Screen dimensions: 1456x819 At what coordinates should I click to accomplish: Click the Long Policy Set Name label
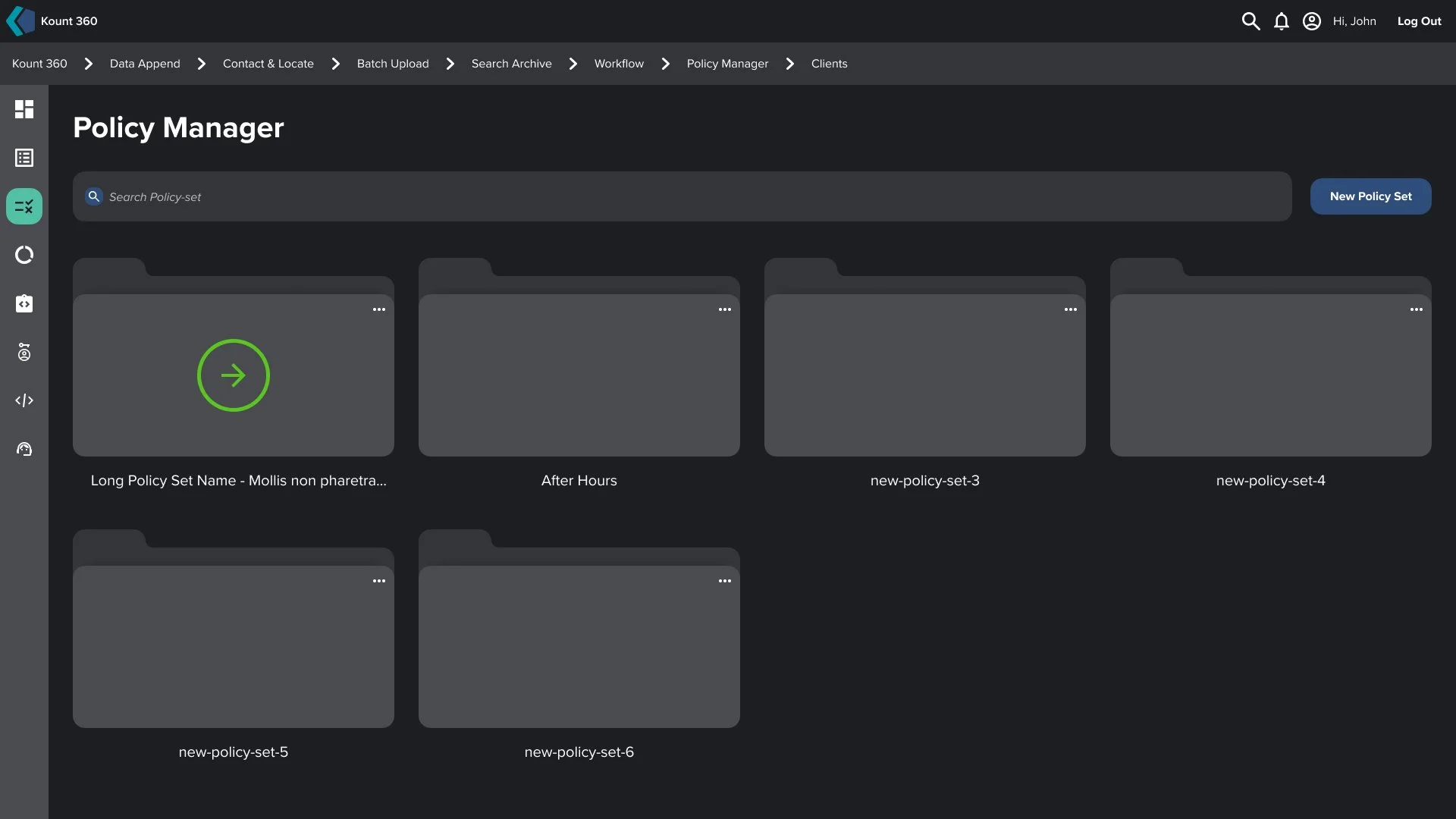pos(238,481)
